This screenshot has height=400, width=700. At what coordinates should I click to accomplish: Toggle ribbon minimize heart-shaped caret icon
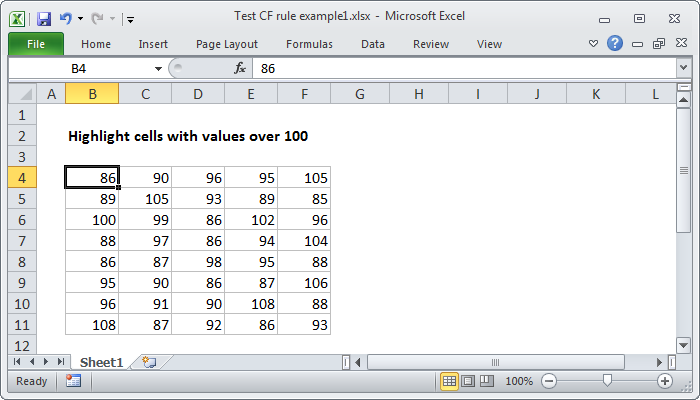(x=593, y=44)
